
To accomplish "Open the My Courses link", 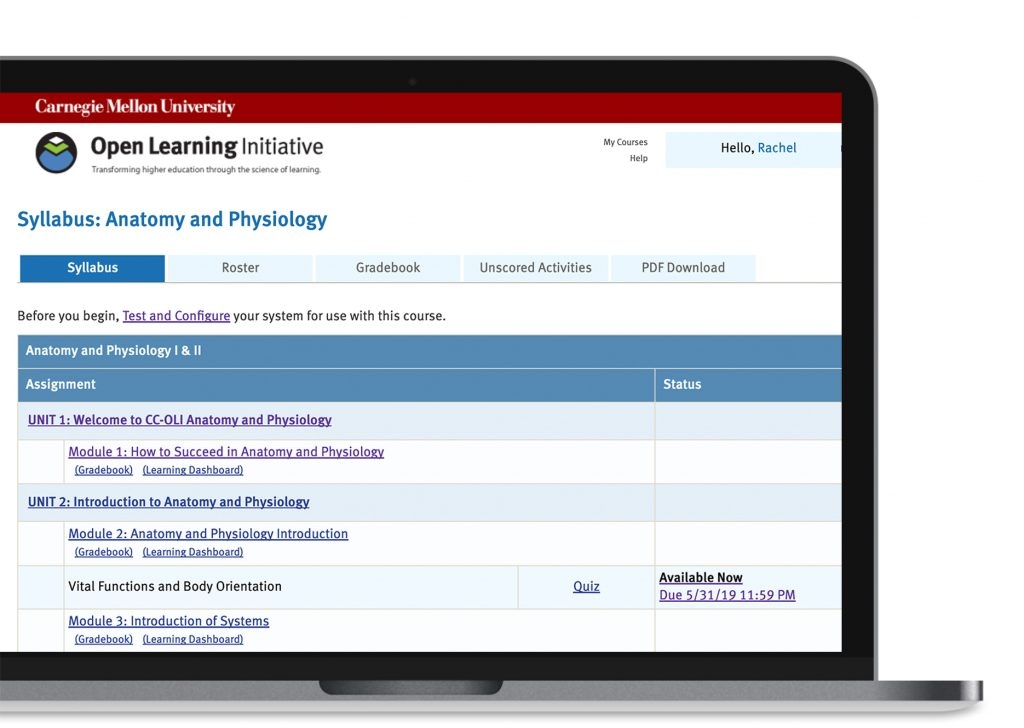I will (625, 142).
